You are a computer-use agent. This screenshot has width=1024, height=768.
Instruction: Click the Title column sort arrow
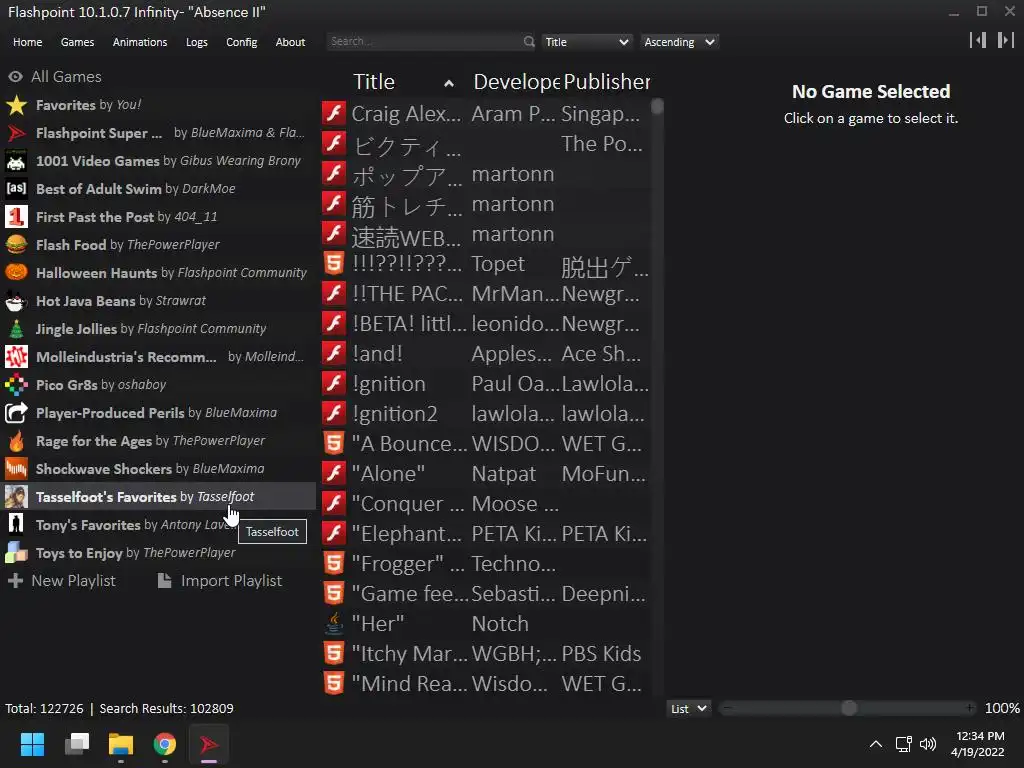click(x=449, y=83)
